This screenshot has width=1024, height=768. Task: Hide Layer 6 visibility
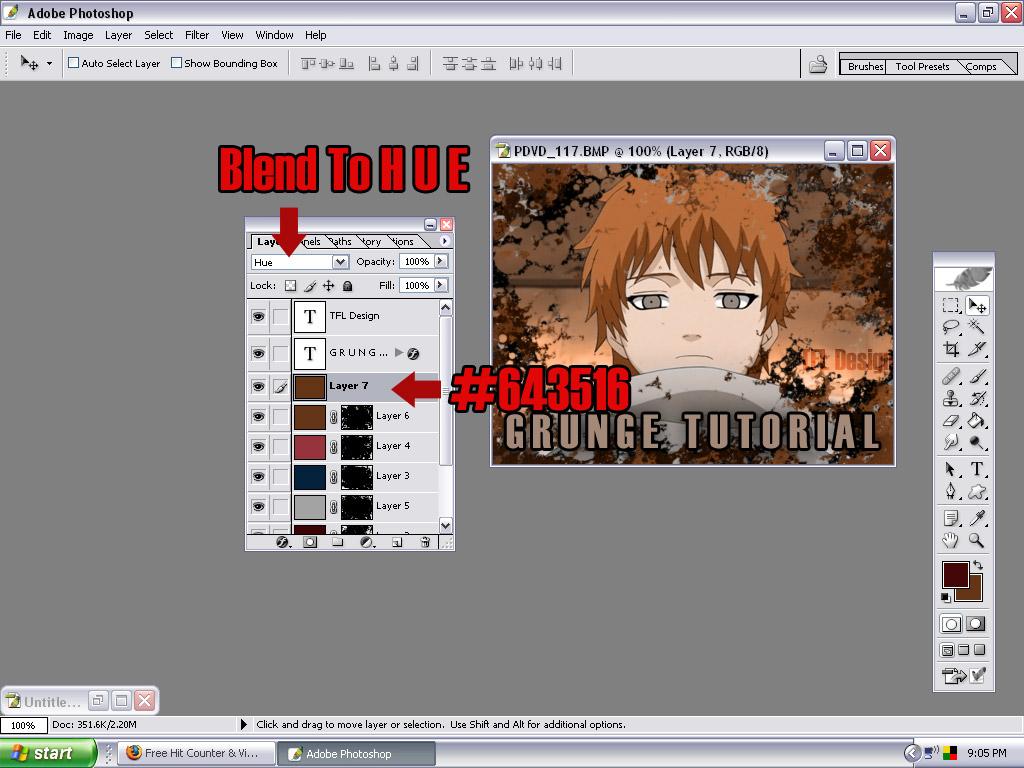click(259, 417)
